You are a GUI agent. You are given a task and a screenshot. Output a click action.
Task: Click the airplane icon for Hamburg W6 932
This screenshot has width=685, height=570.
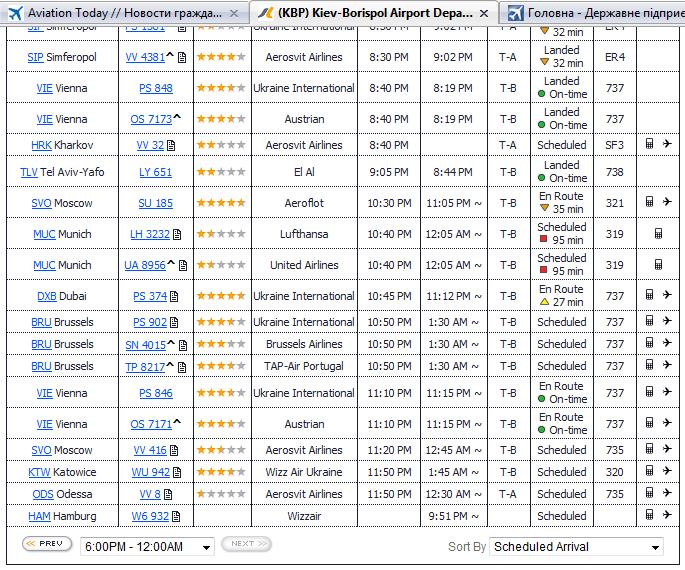(x=667, y=515)
